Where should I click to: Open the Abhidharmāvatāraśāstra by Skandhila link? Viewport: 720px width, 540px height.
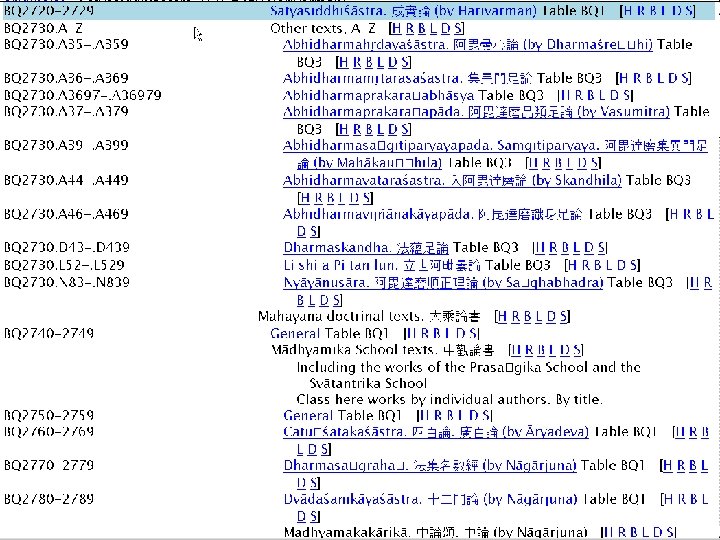tap(452, 180)
